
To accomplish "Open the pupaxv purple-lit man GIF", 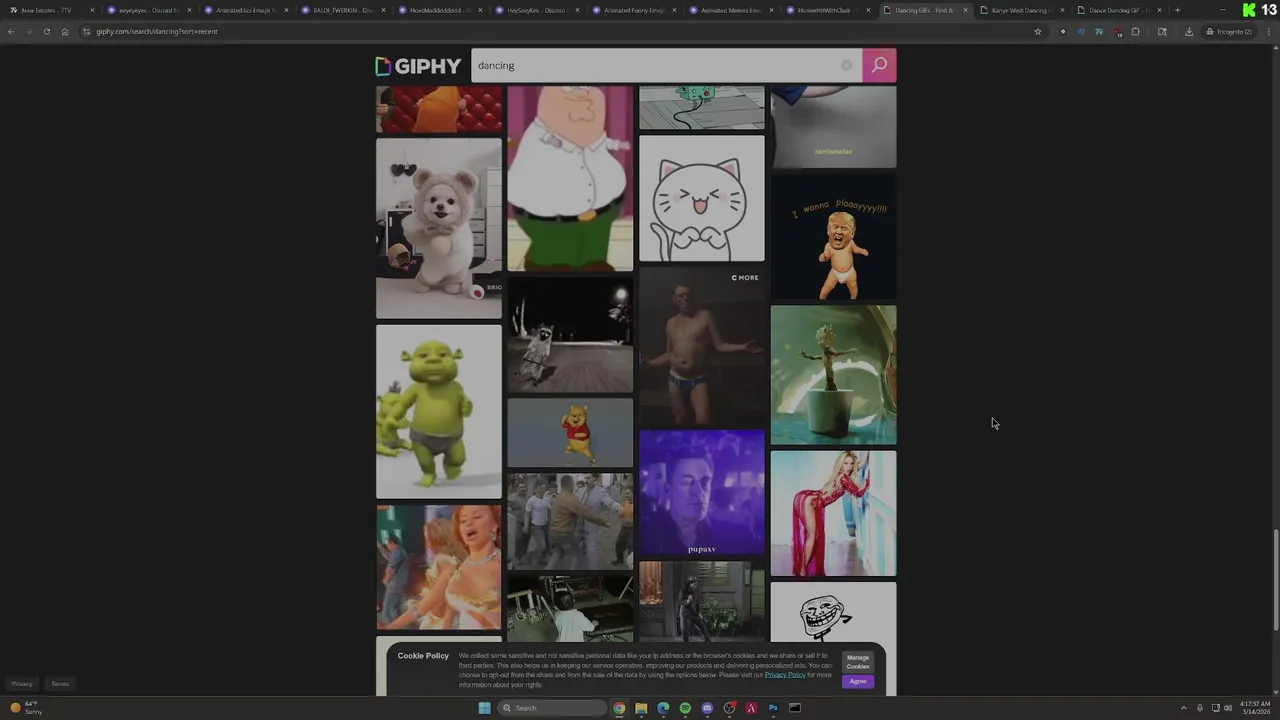I will tap(702, 493).
